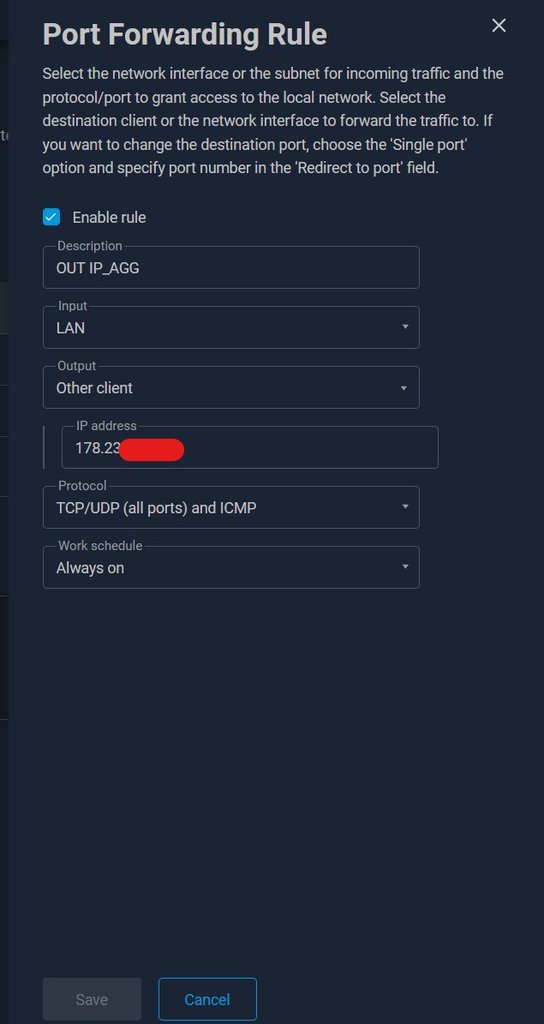Click the 'Enable rule' label text
Viewport: 544px width, 1024px height.
coord(109,217)
